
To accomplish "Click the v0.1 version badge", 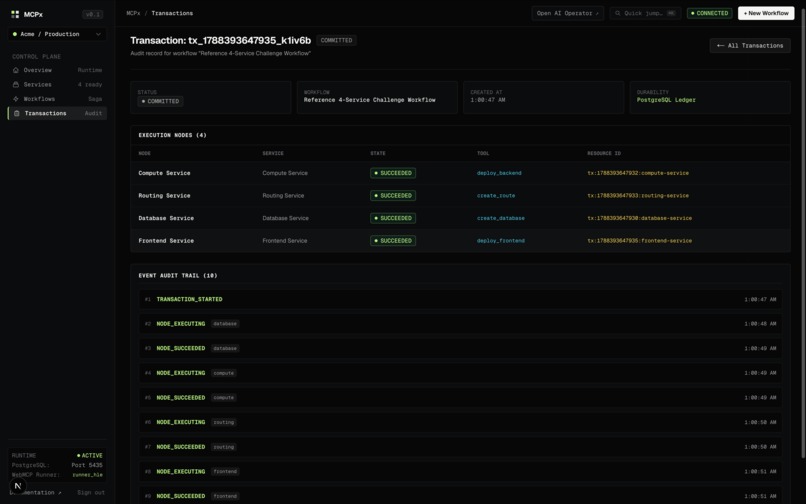I will [x=93, y=14].
